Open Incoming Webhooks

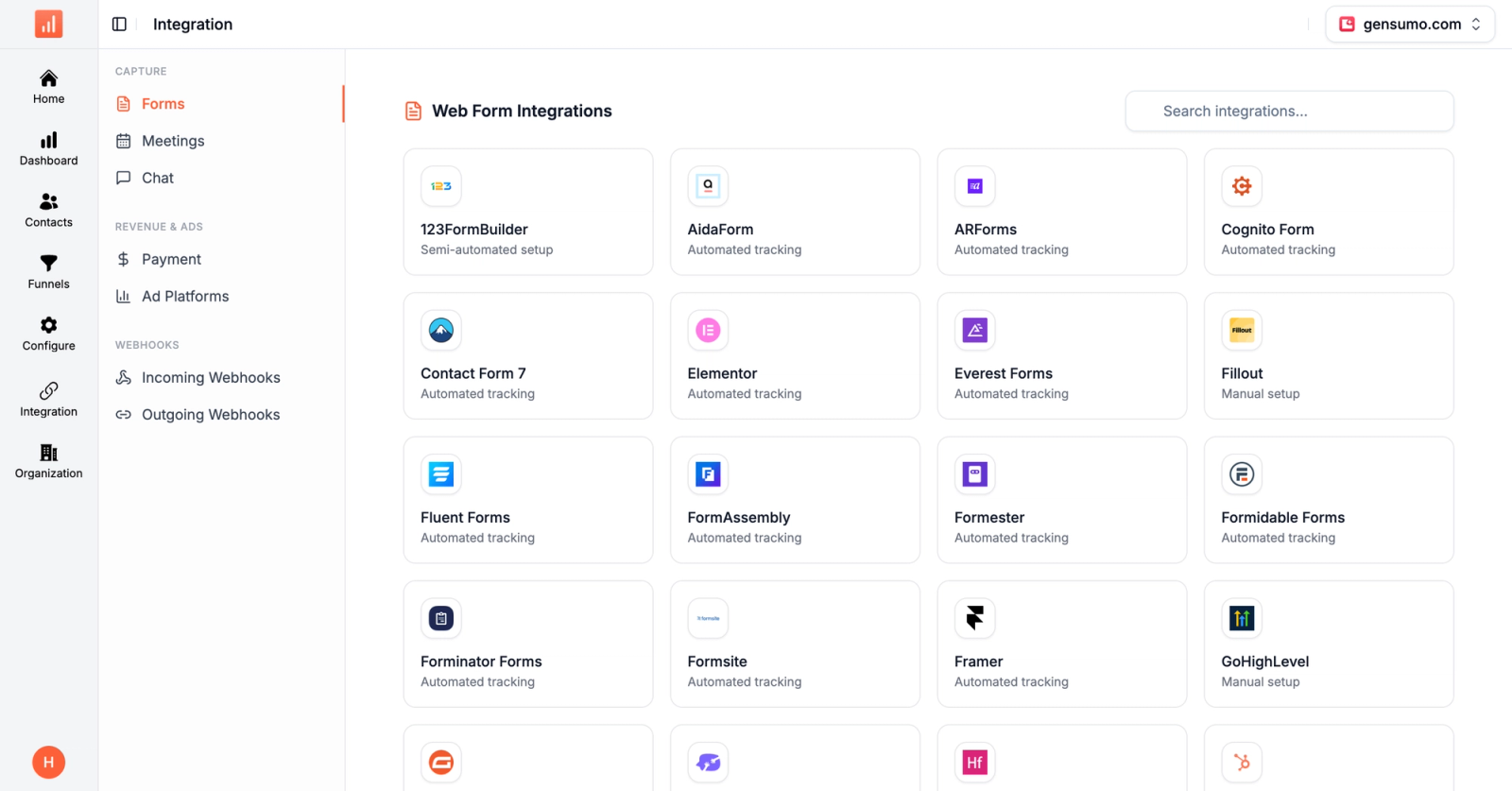click(x=222, y=377)
